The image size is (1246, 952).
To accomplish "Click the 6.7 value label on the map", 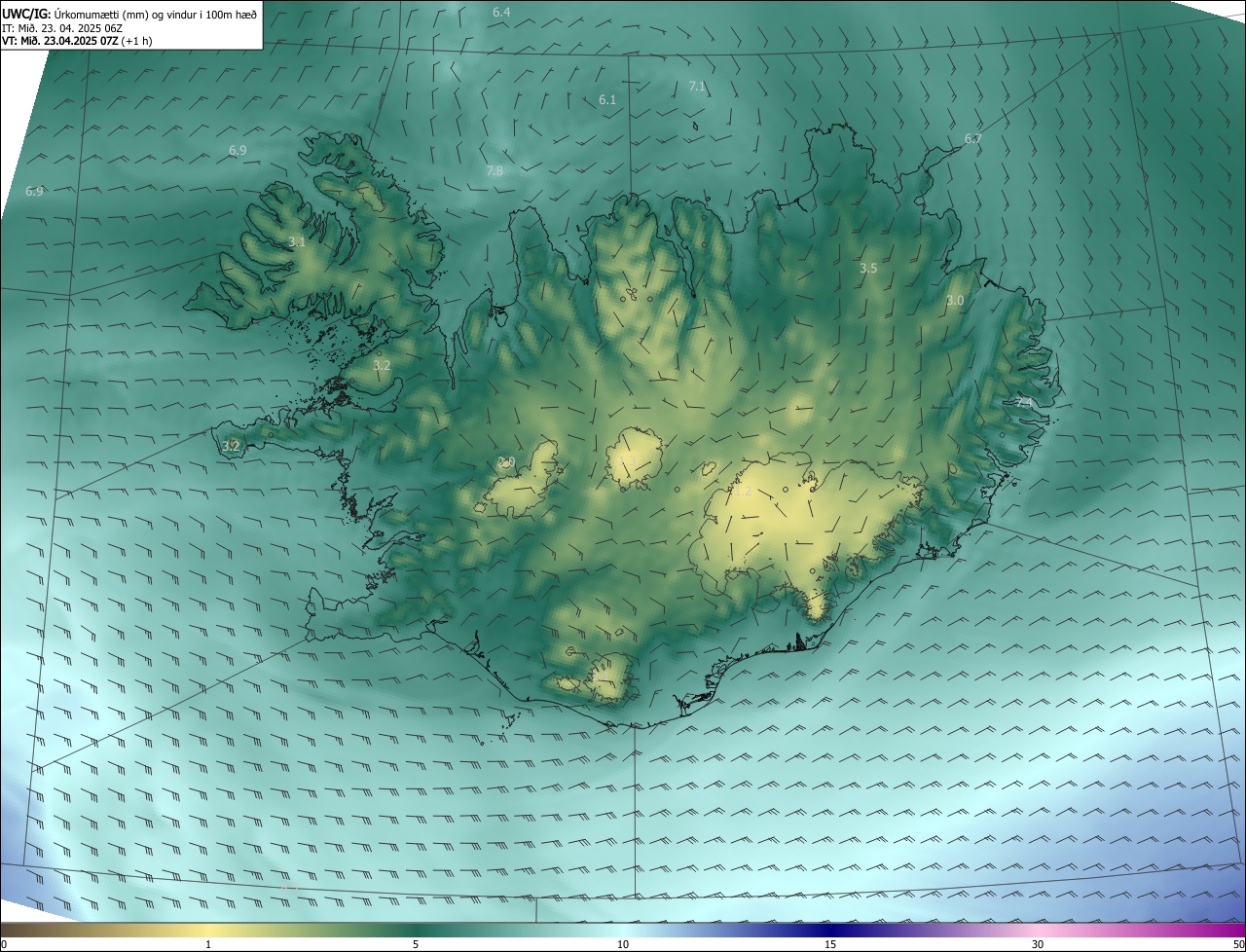I will pyautogui.click(x=972, y=139).
